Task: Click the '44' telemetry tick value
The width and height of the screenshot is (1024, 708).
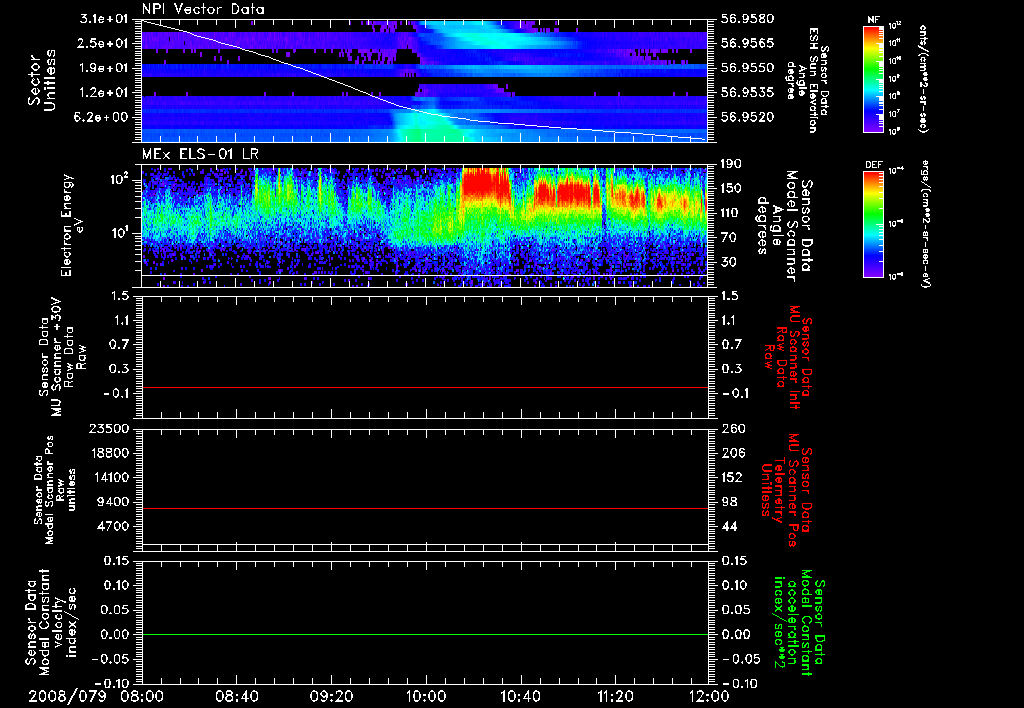Action: pos(728,526)
